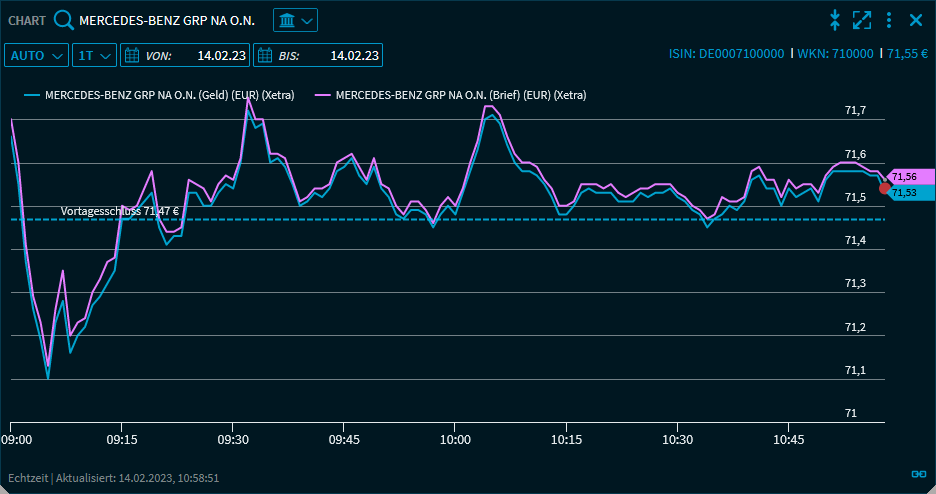
Task: Click the link chain icon at bottom right
Action: point(918,474)
